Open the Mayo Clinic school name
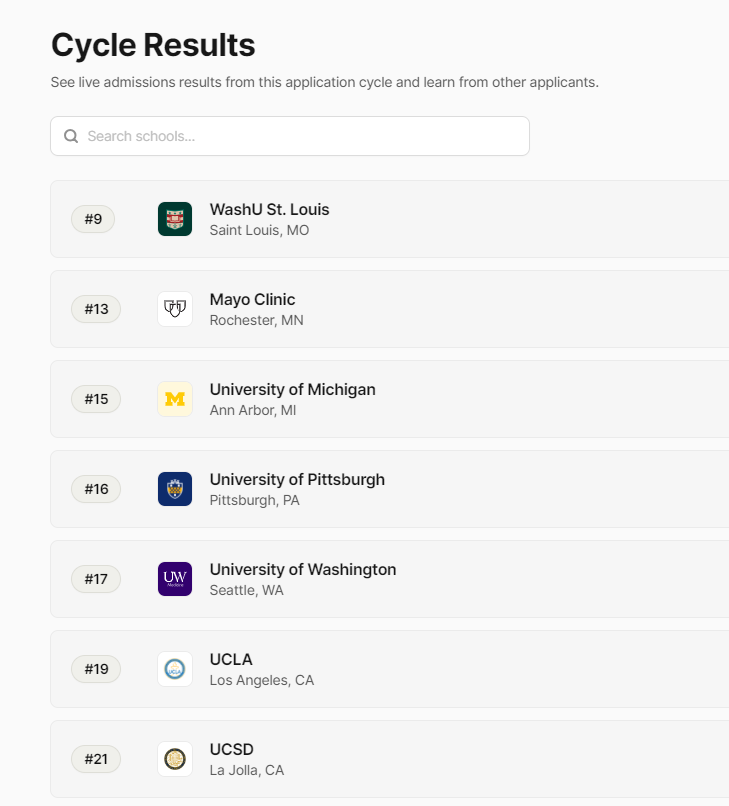This screenshot has width=729, height=806. tap(252, 299)
